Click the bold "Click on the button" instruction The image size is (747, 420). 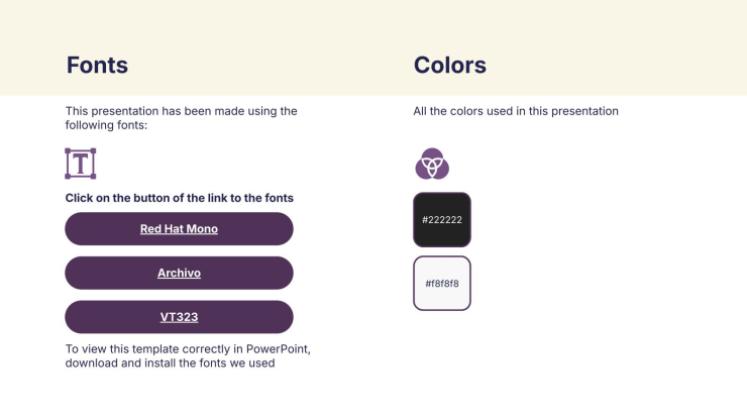pos(179,198)
